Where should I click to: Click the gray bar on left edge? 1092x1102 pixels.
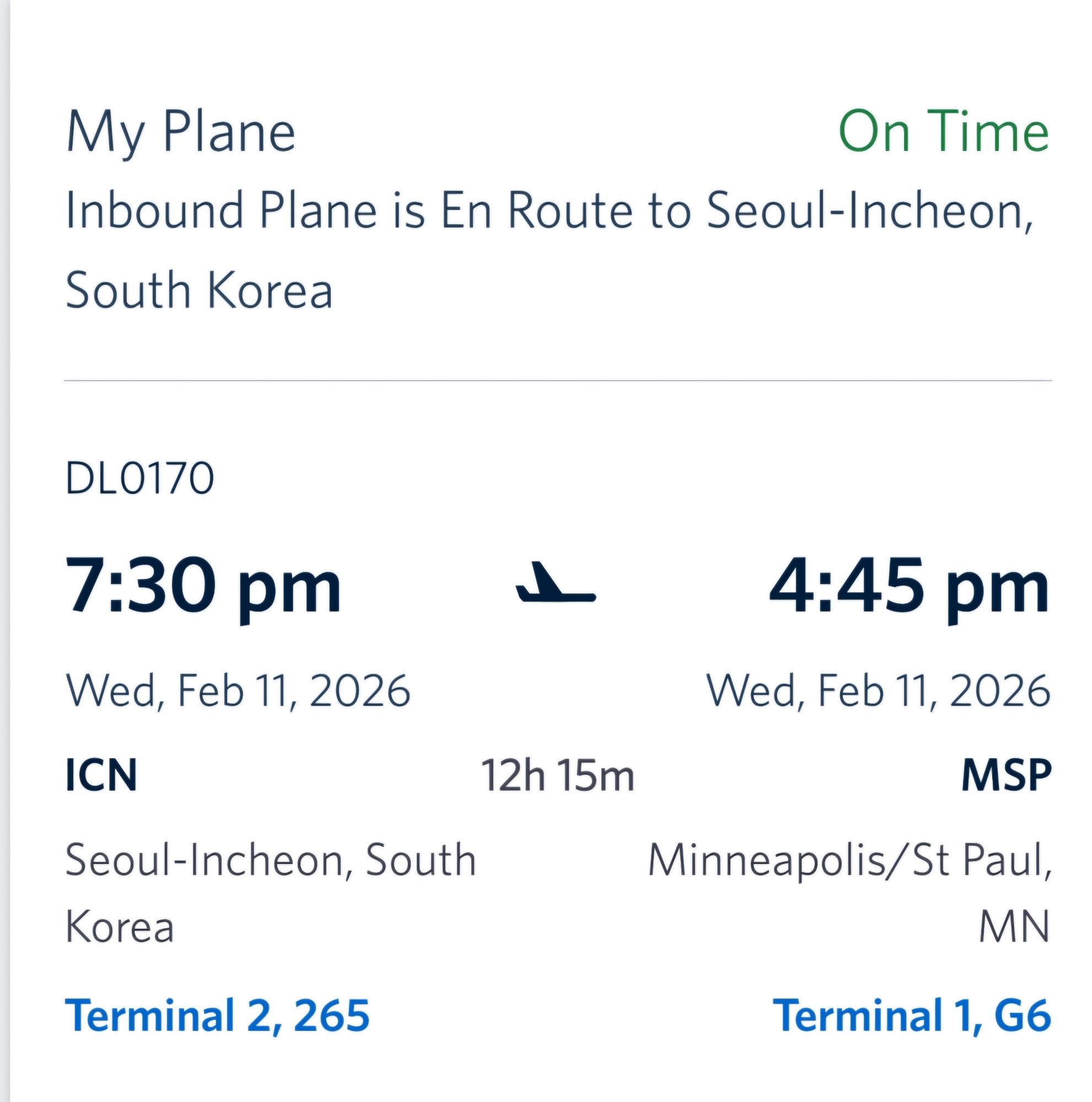pyautogui.click(x=4, y=551)
